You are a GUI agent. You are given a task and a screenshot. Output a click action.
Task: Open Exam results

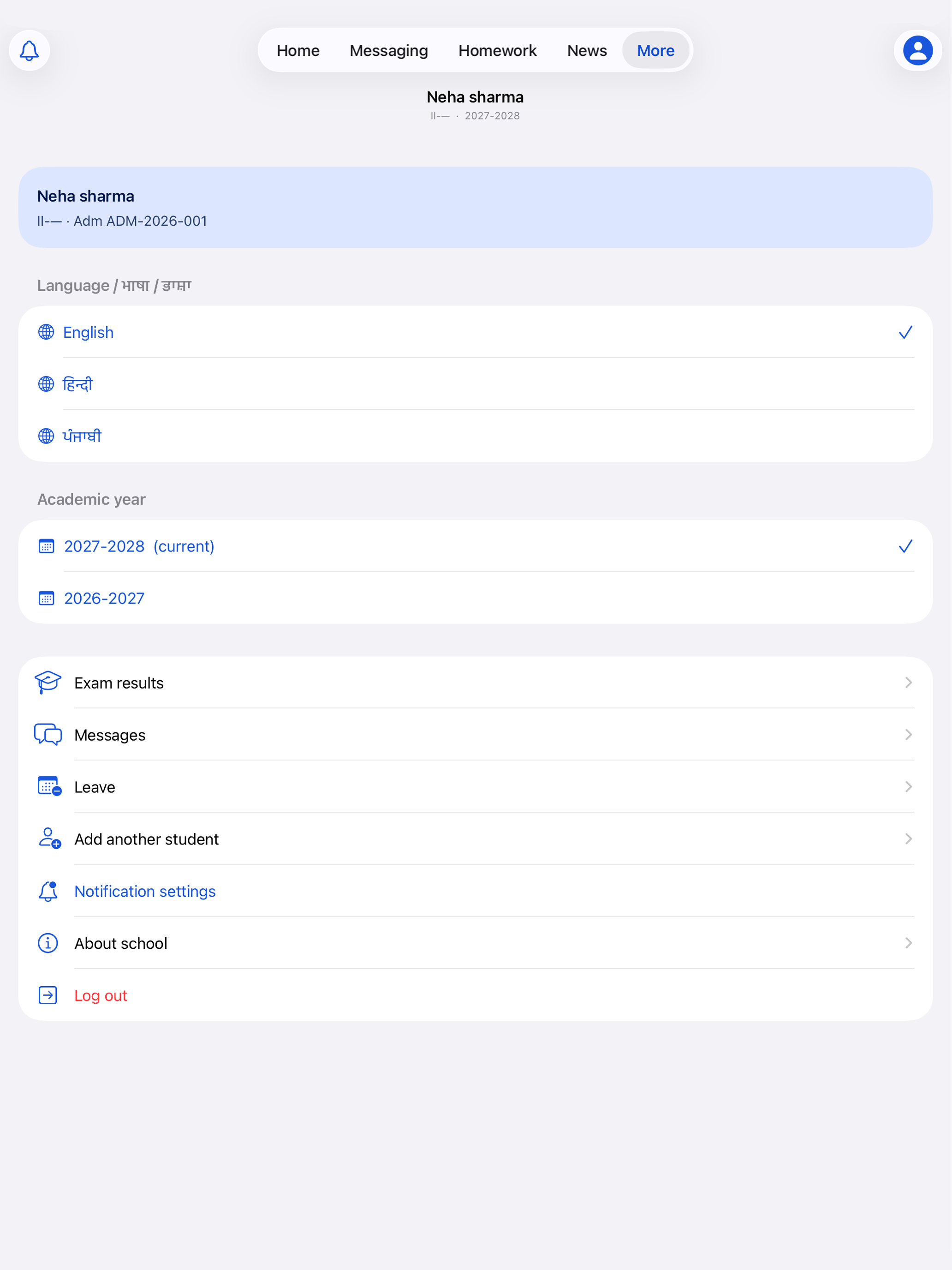476,683
